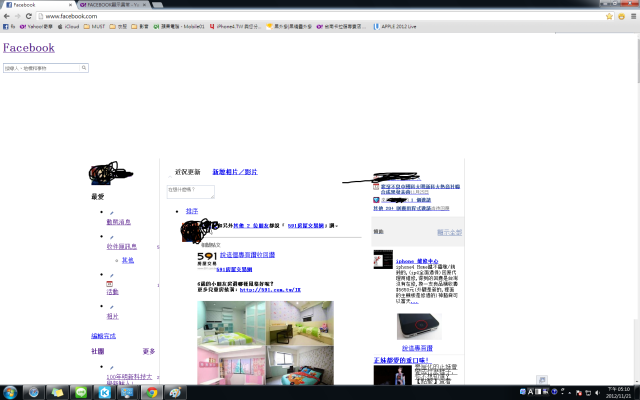
Task: Go back with the browser back arrow
Action: click(7, 16)
